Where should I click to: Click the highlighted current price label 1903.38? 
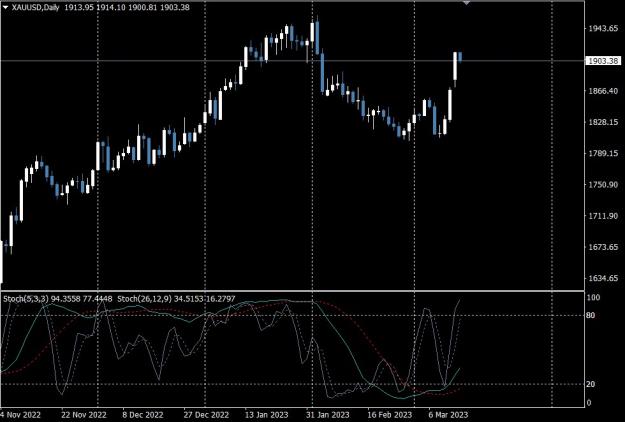pyautogui.click(x=603, y=61)
